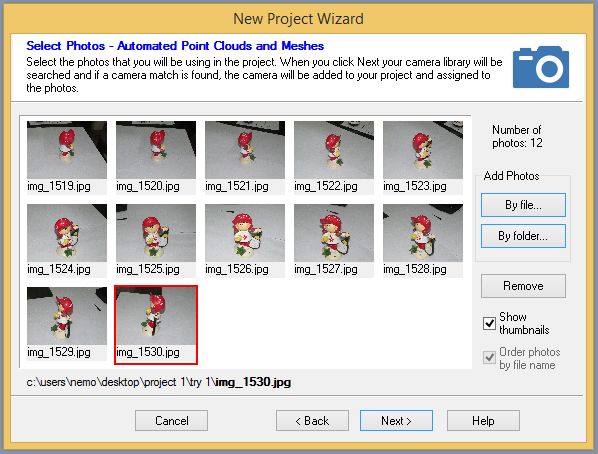Select thumbnail img_1520.jpg
Image resolution: width=598 pixels, height=454 pixels.
(x=156, y=157)
